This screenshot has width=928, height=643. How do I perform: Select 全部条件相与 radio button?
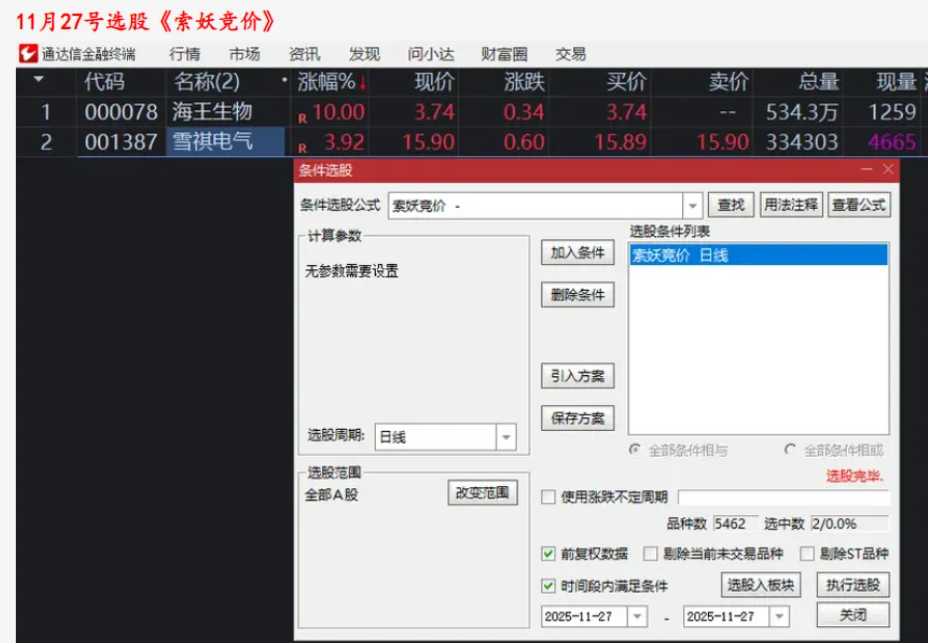coord(635,450)
